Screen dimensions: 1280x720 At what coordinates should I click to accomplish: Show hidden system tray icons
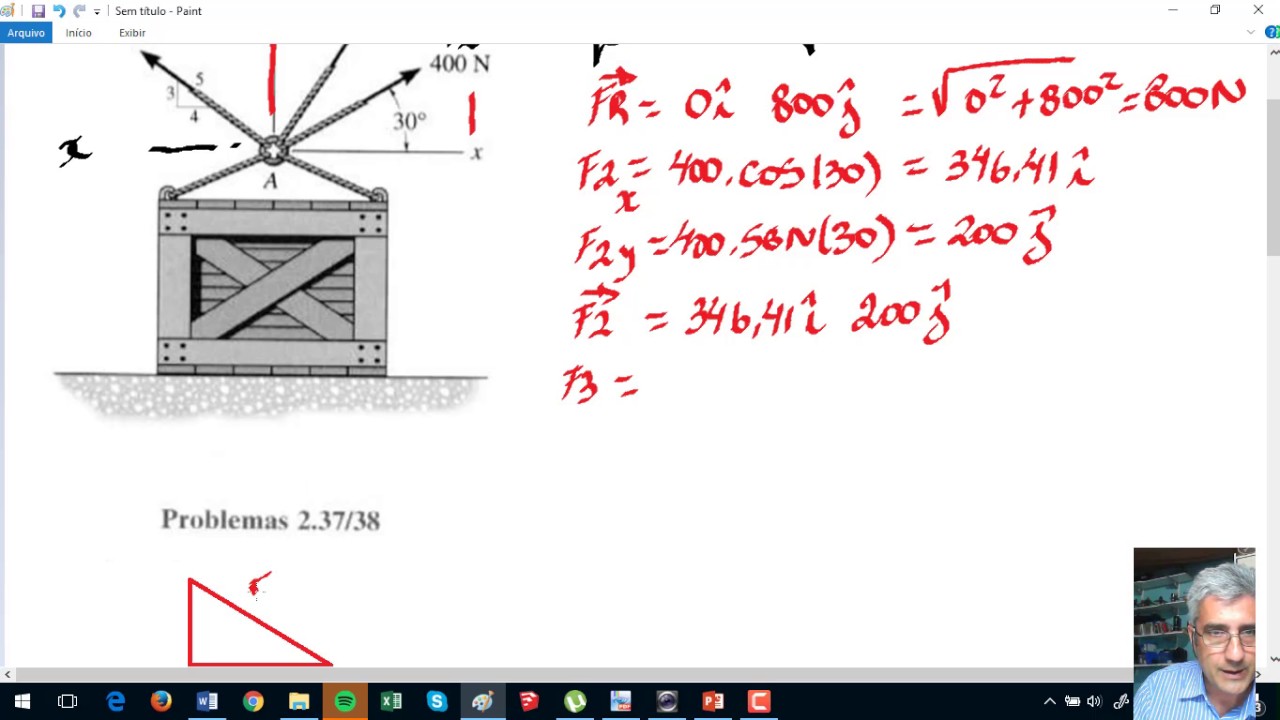click(x=1050, y=701)
